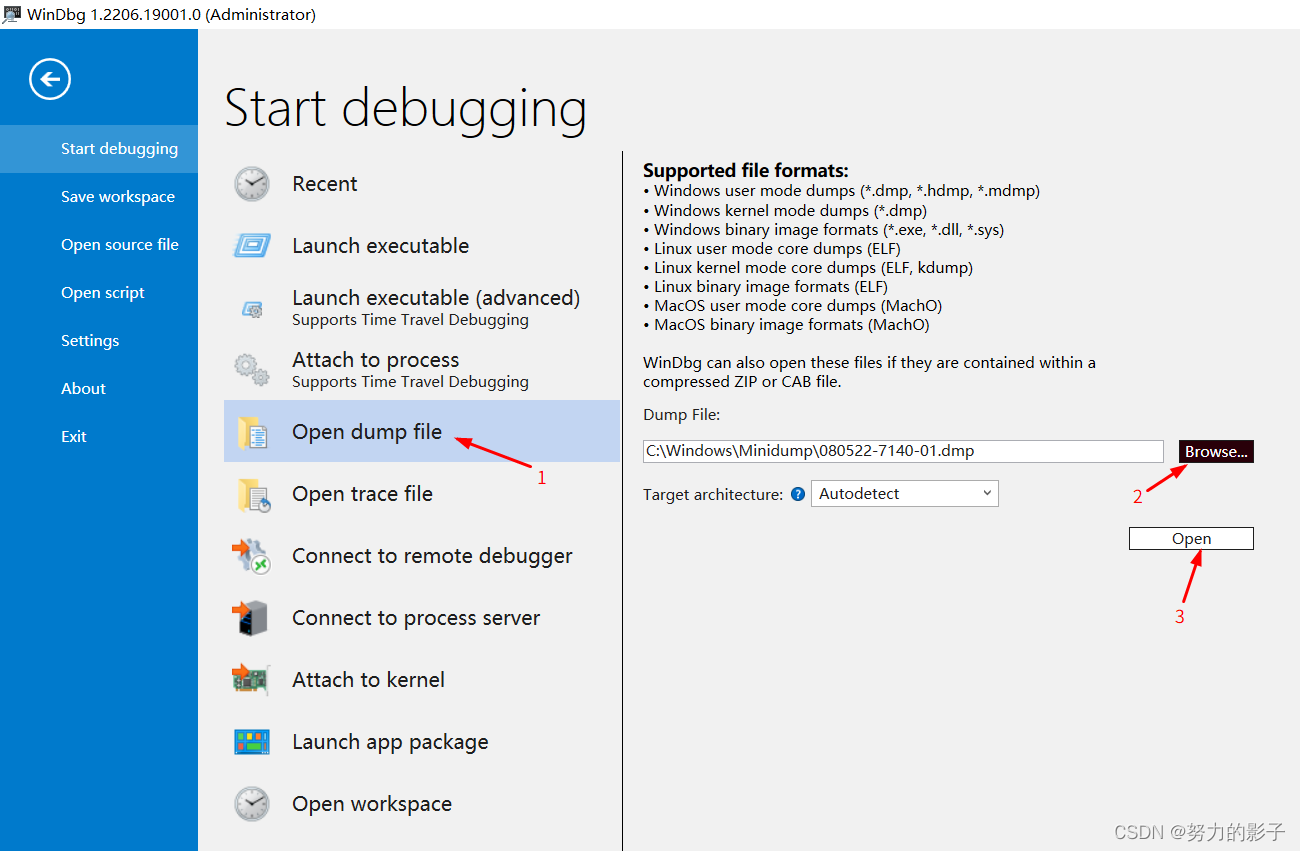Click the Open trace file folder icon
The height and width of the screenshot is (851, 1300).
coord(253,494)
